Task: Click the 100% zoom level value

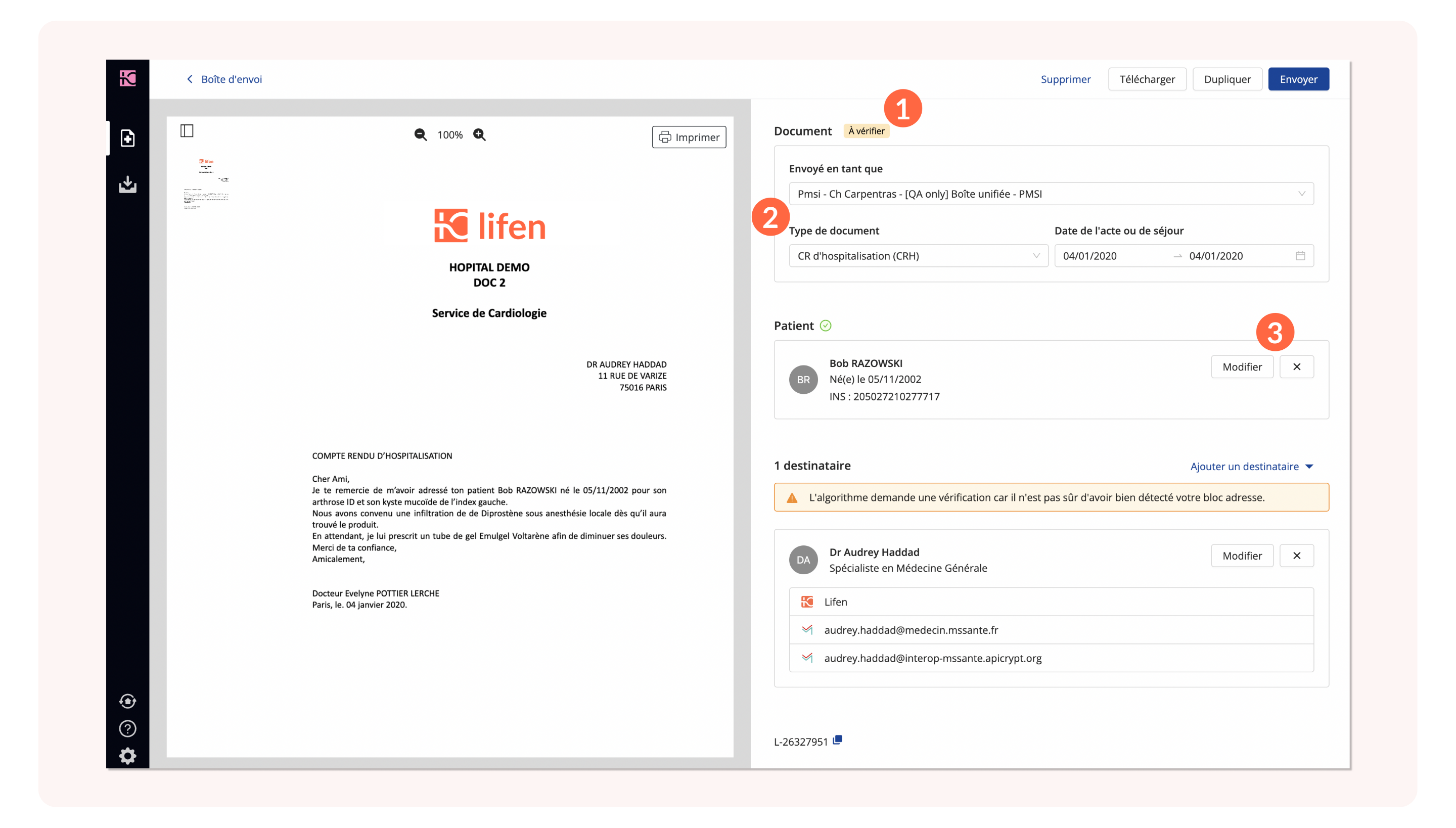Action: [450, 135]
